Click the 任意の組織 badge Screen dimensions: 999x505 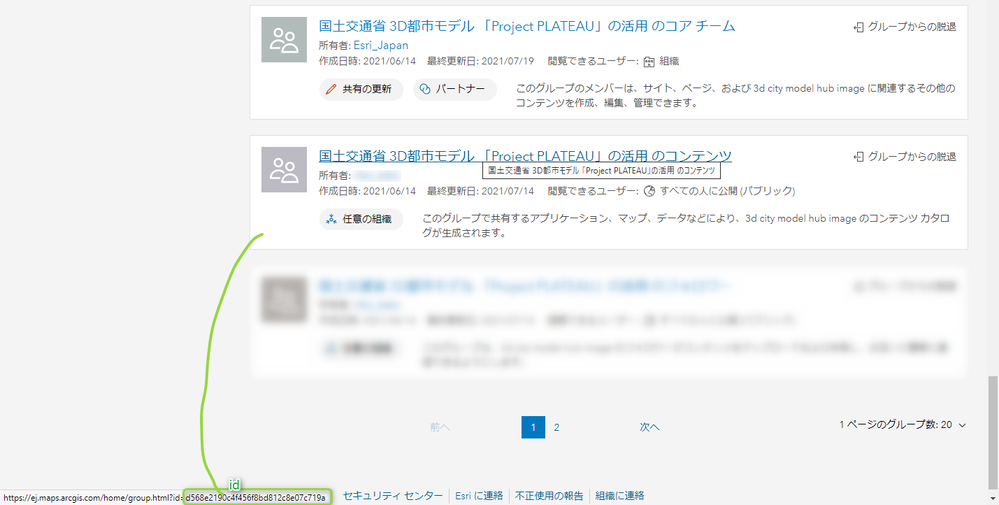coord(361,219)
